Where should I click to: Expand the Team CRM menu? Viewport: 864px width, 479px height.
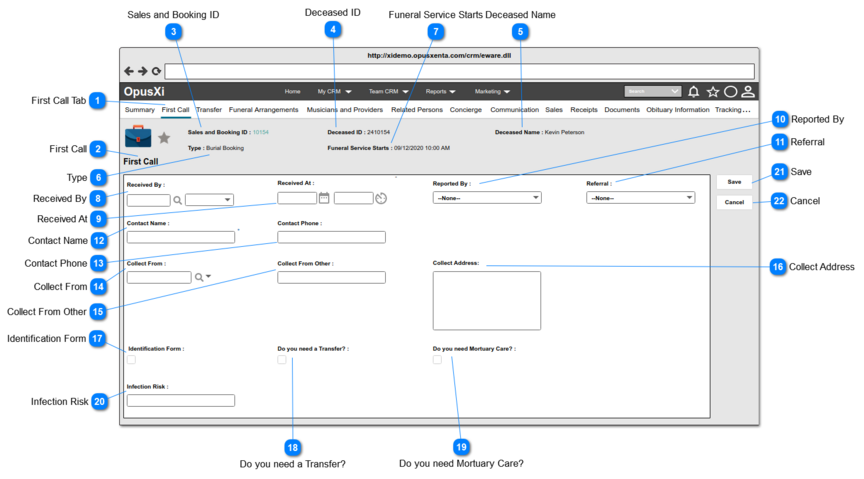388,92
